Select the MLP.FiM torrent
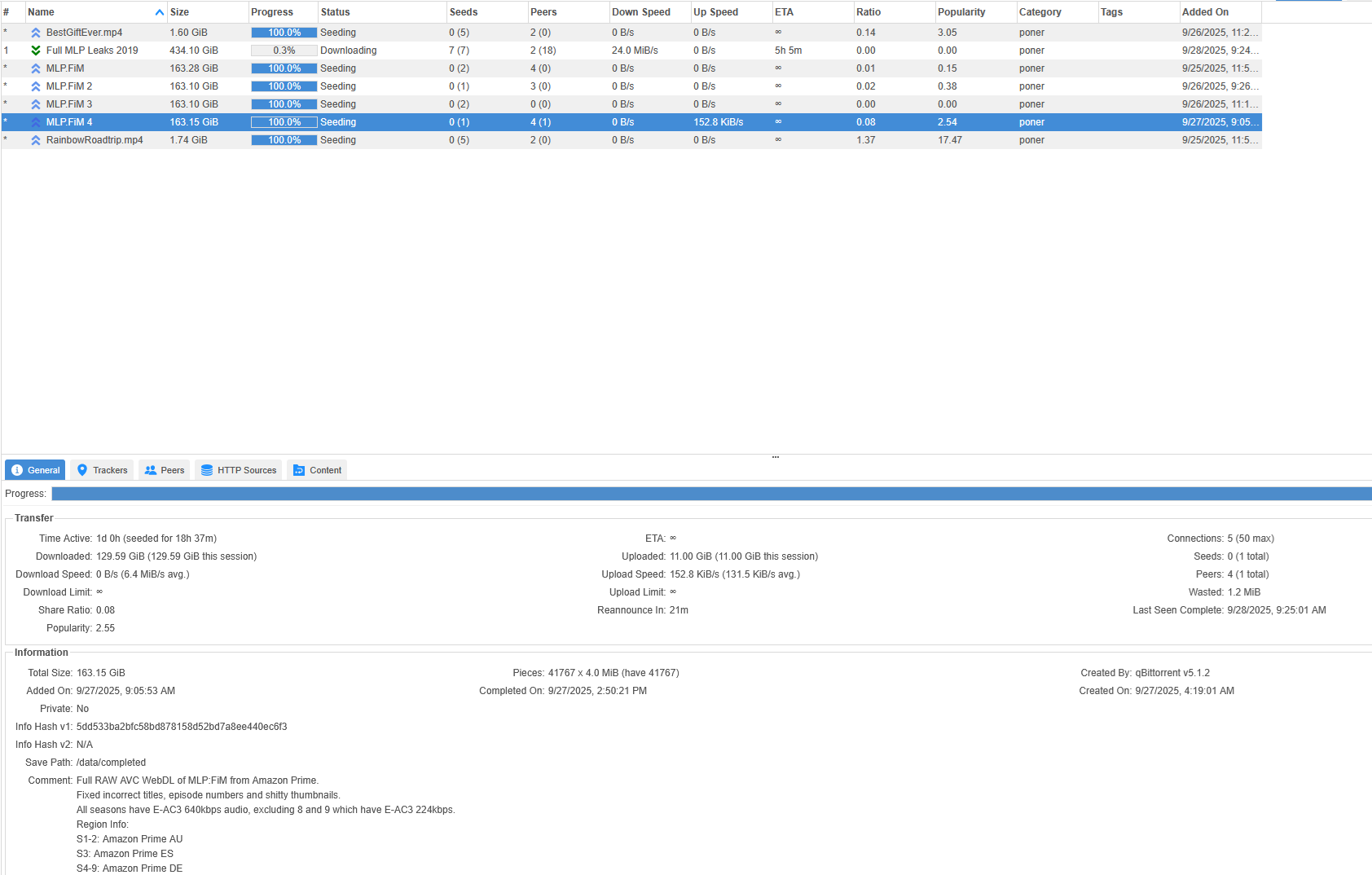The image size is (1372, 875). (x=631, y=68)
